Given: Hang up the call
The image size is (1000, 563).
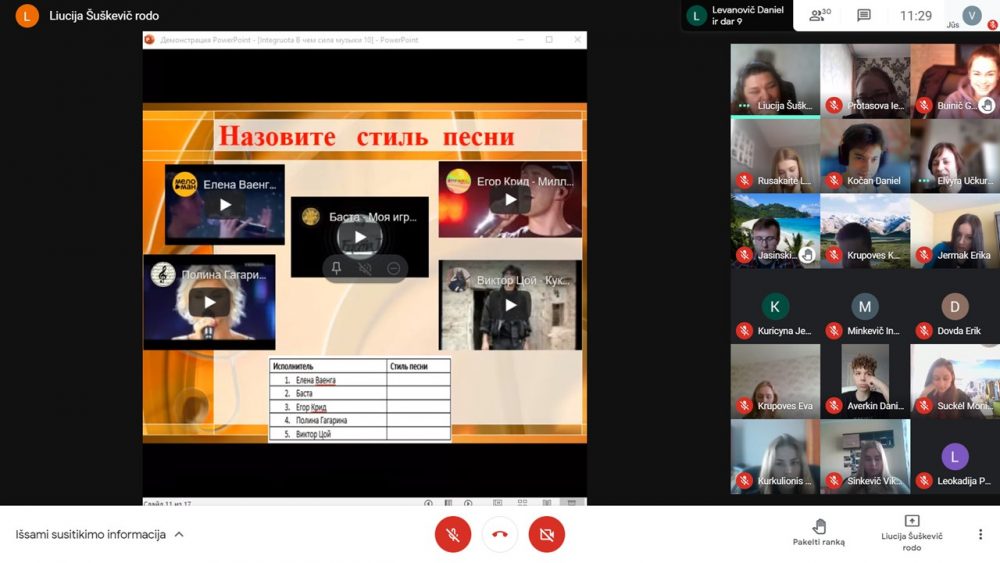Looking at the screenshot, I should pyautogui.click(x=500, y=534).
